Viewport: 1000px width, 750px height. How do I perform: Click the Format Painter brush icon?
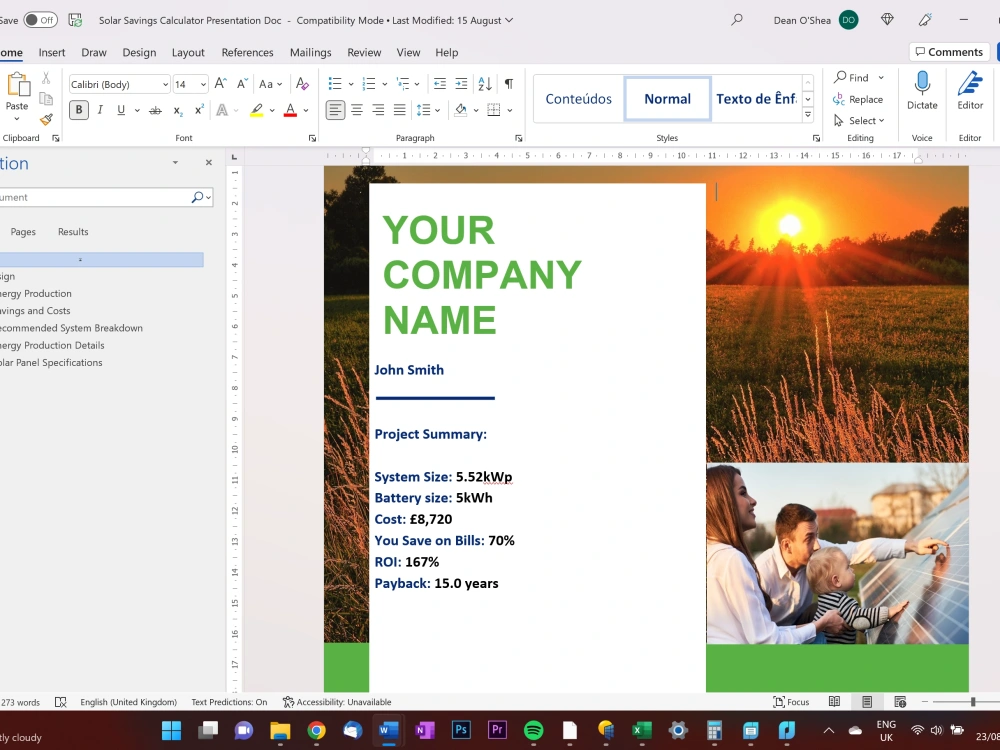[x=46, y=119]
